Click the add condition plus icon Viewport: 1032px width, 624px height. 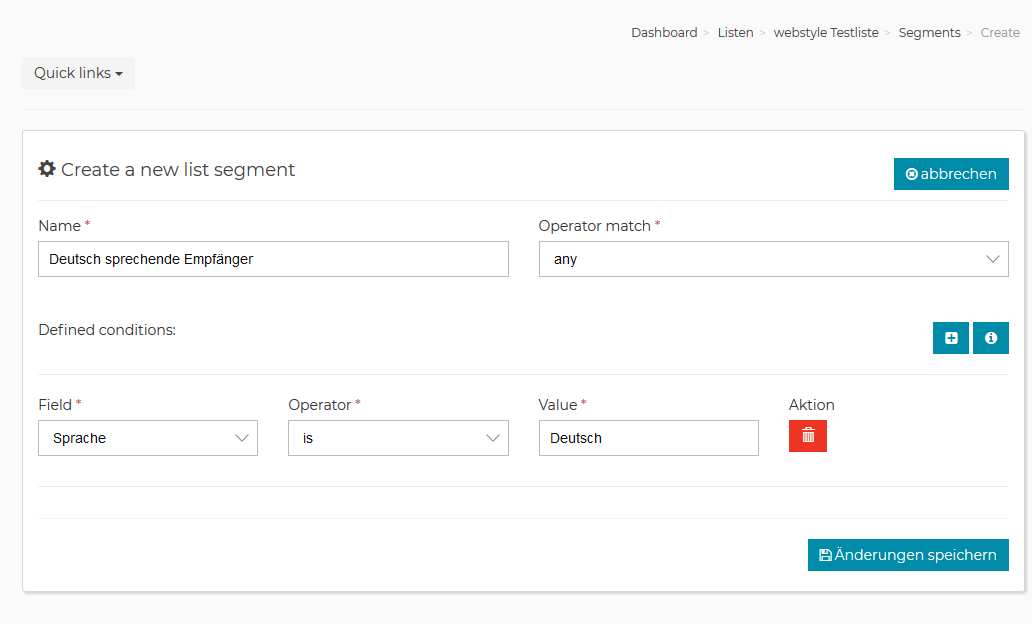coord(950,338)
